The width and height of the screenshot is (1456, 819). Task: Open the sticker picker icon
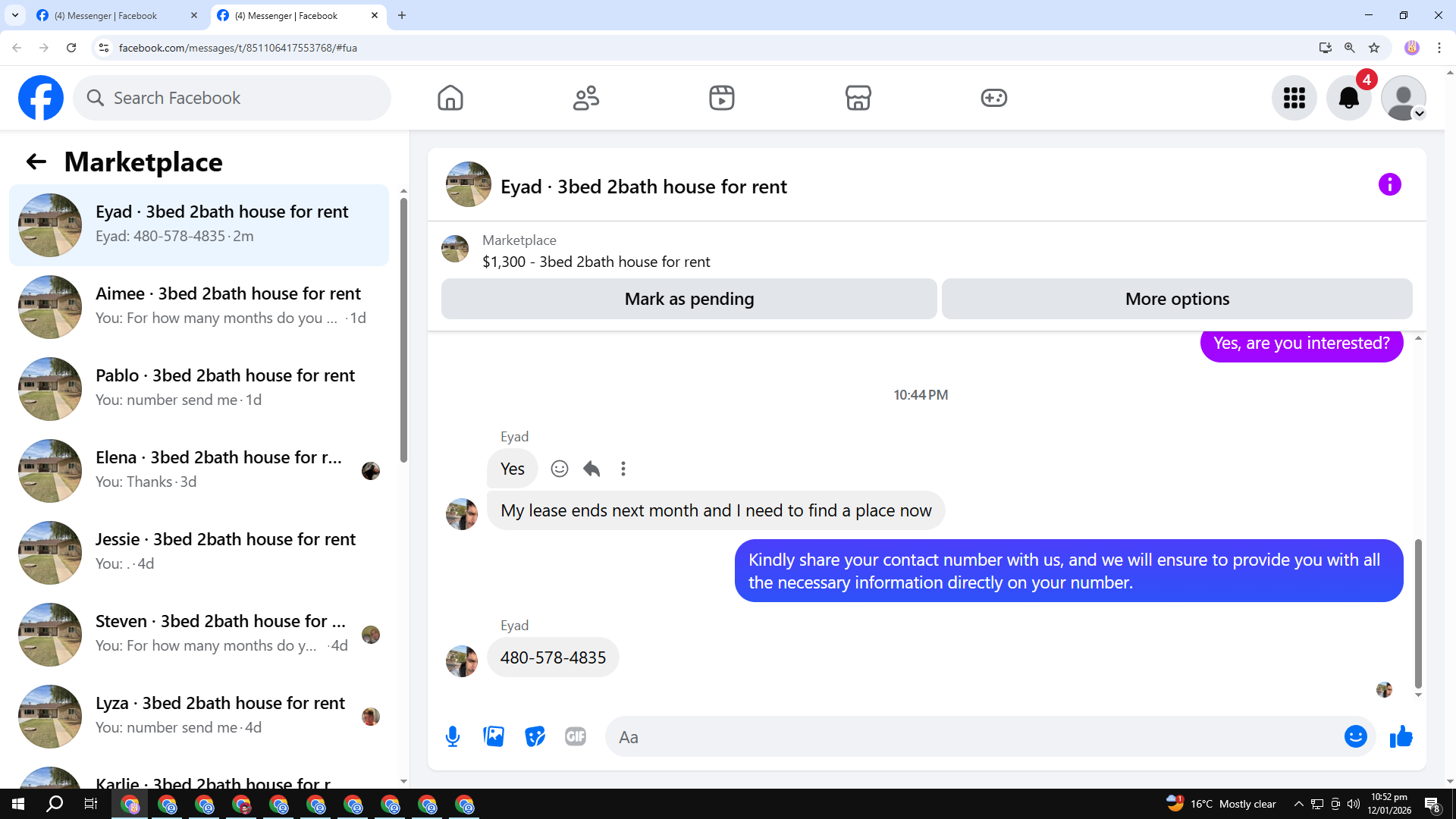tap(535, 736)
